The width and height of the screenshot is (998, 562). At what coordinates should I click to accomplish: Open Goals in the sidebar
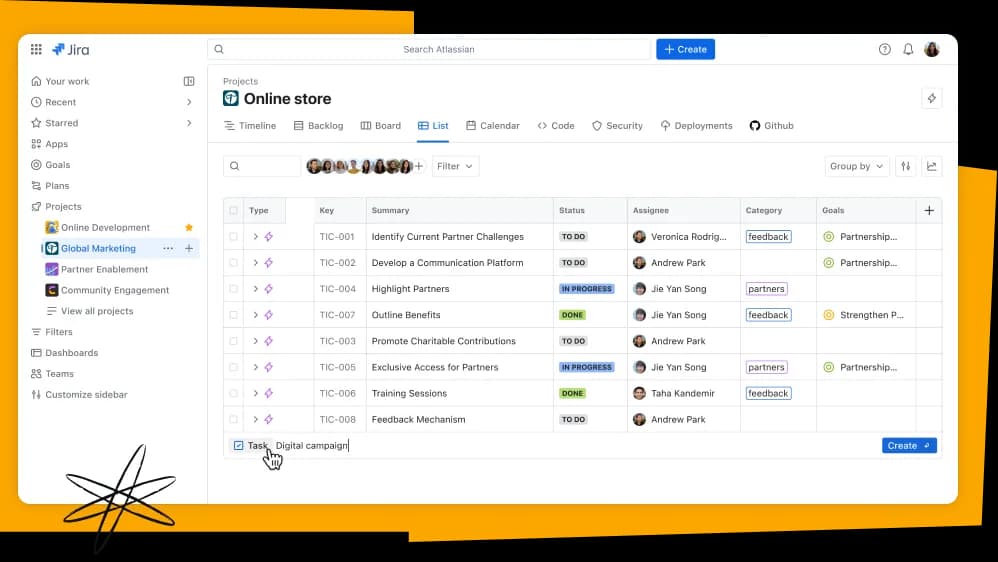point(57,164)
